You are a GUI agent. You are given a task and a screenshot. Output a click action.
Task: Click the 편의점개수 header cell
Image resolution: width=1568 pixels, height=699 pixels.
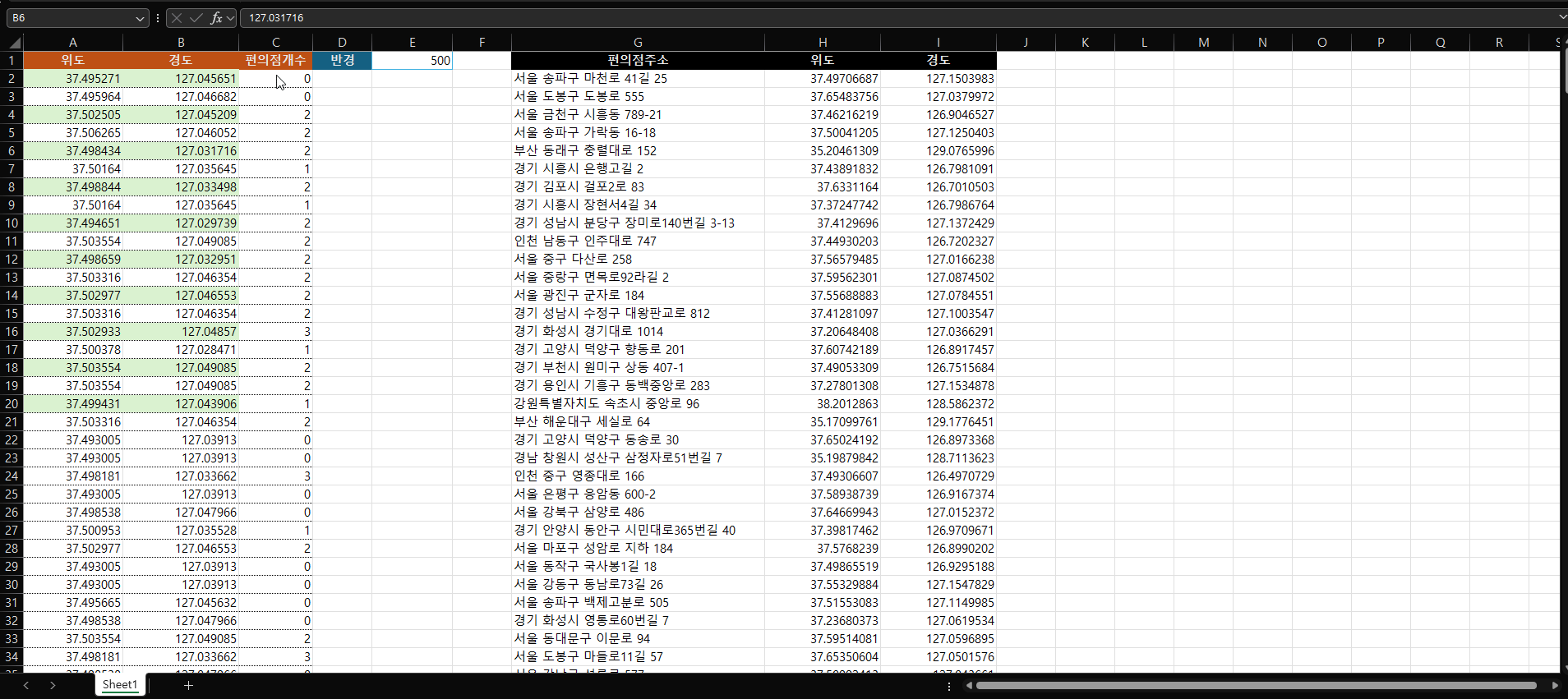click(275, 60)
